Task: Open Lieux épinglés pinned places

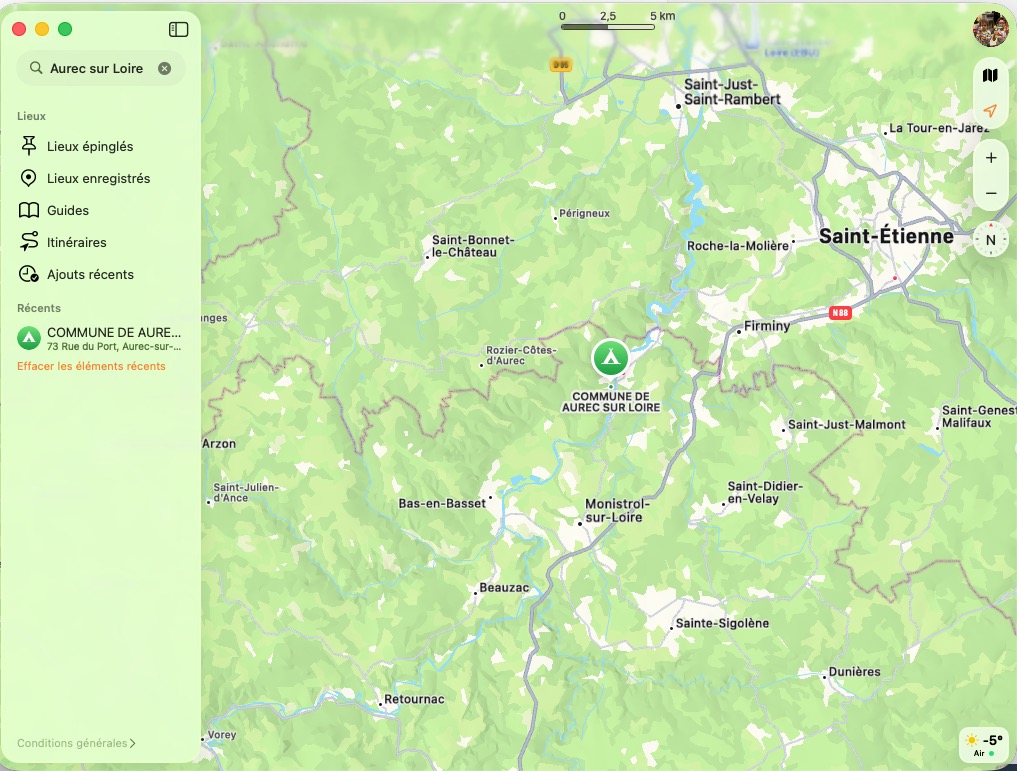Action: tap(90, 147)
